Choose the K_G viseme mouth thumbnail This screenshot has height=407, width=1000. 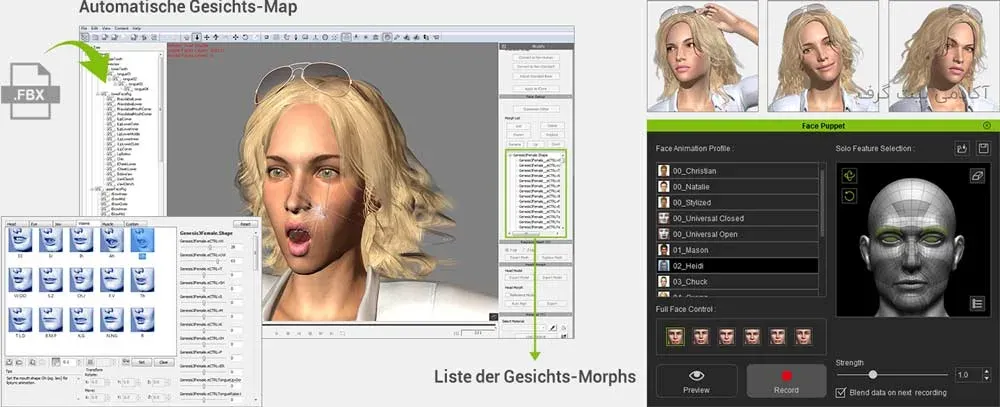click(81, 320)
